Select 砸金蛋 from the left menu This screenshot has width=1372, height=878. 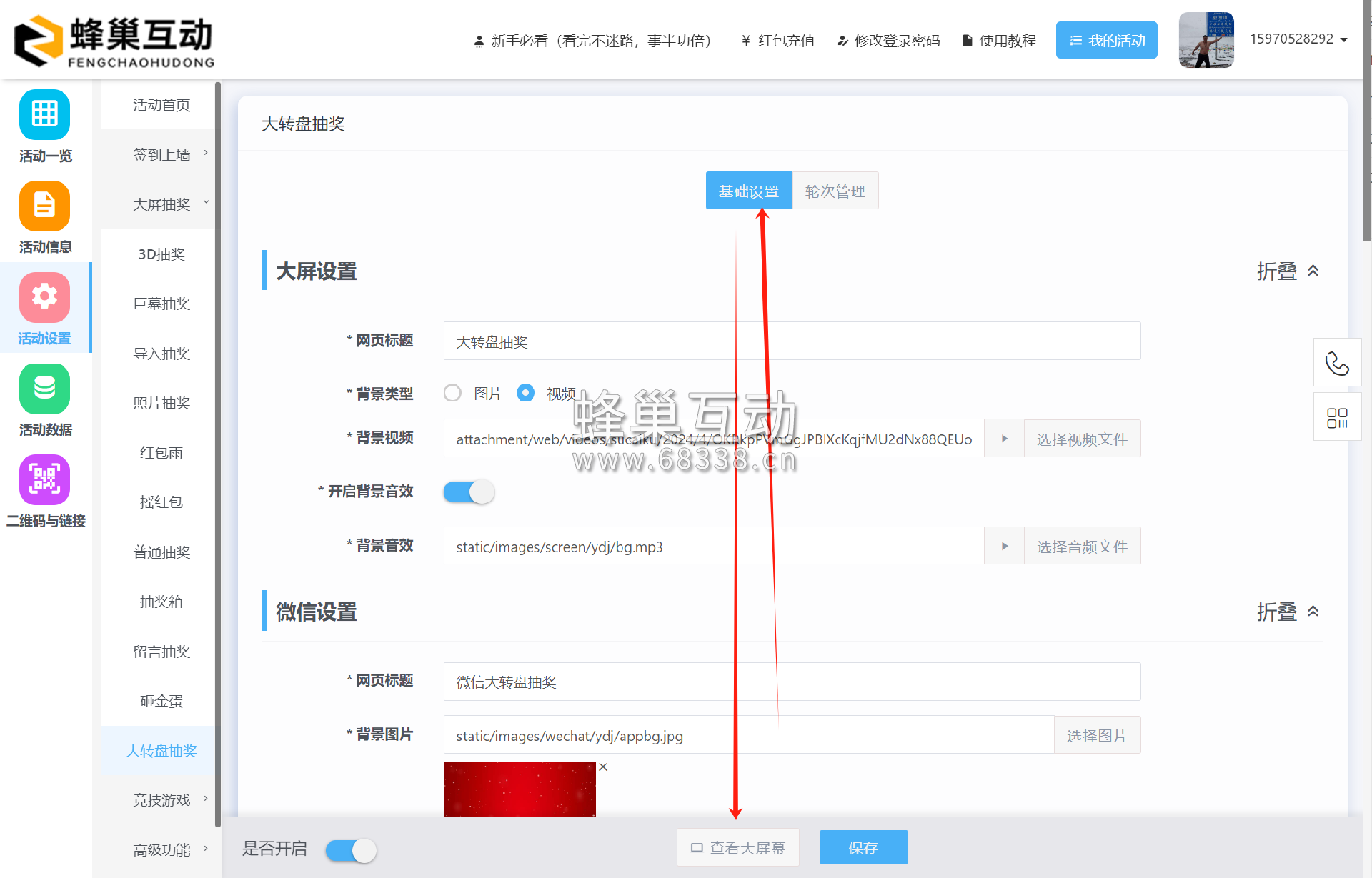point(161,701)
